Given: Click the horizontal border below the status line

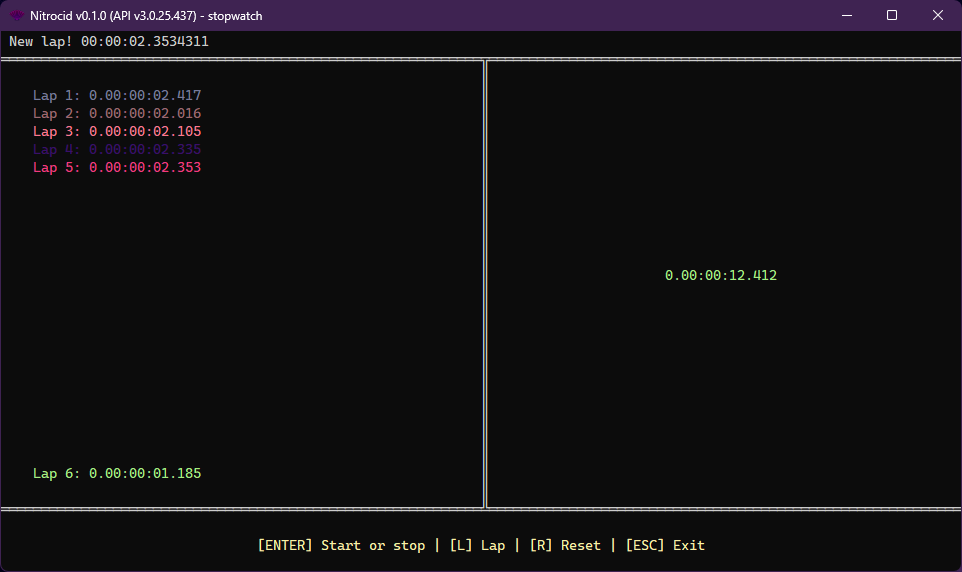Looking at the screenshot, I should pyautogui.click(x=481, y=59).
